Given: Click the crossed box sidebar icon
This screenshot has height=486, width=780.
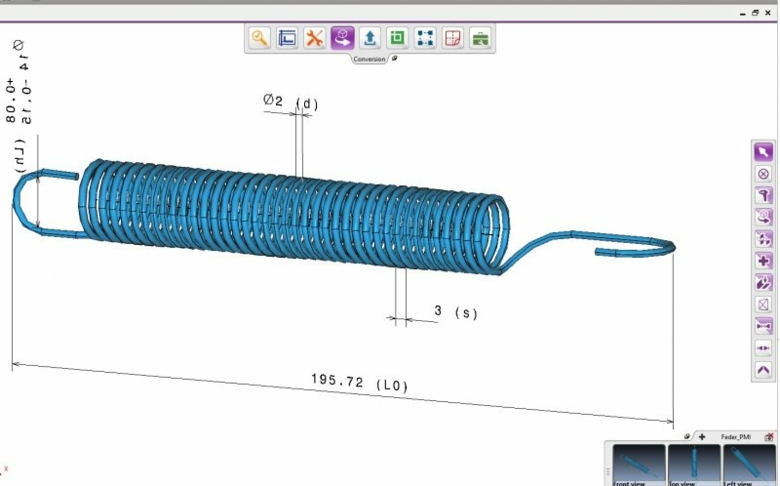Looking at the screenshot, I should (764, 304).
